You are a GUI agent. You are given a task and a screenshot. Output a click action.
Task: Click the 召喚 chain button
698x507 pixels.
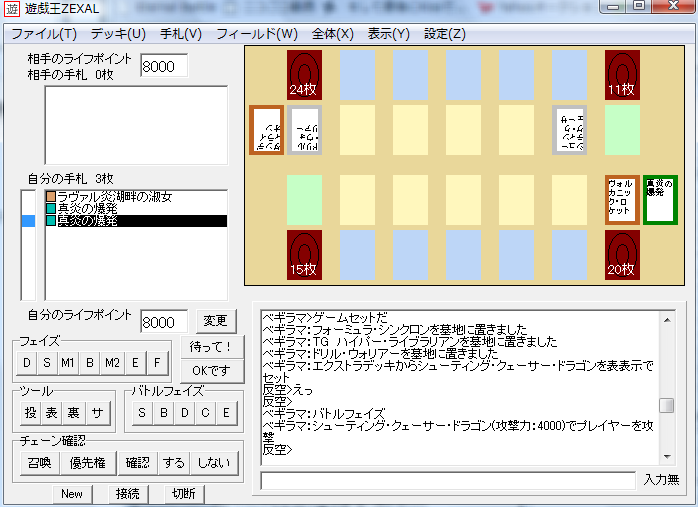tap(40, 463)
